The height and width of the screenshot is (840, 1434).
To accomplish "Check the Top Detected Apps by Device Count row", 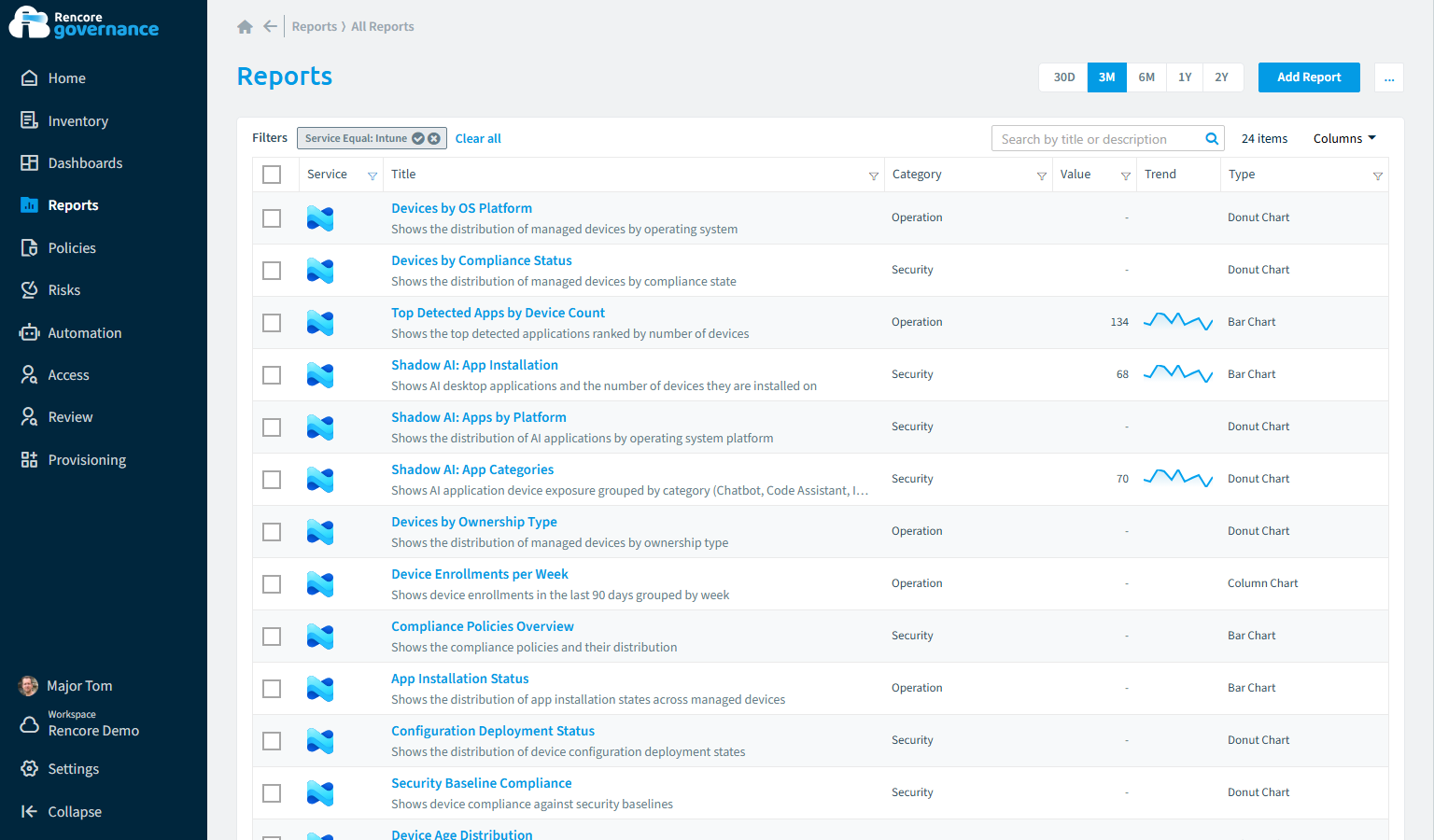I will 272,323.
